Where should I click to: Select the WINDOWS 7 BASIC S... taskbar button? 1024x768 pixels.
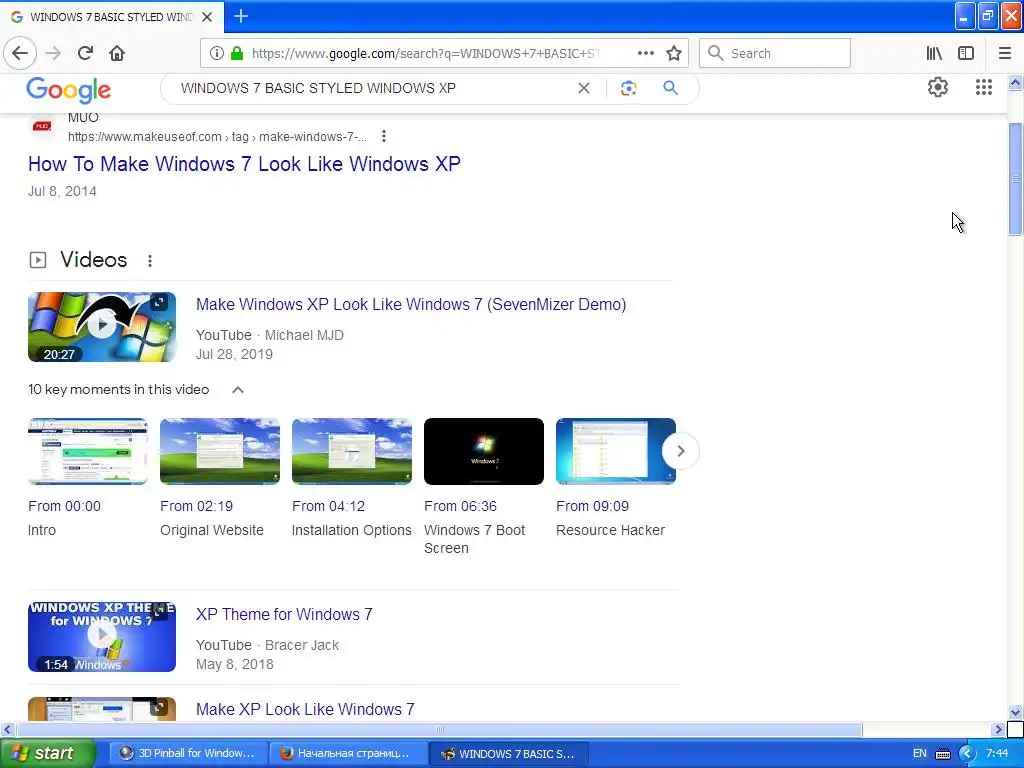tap(509, 753)
